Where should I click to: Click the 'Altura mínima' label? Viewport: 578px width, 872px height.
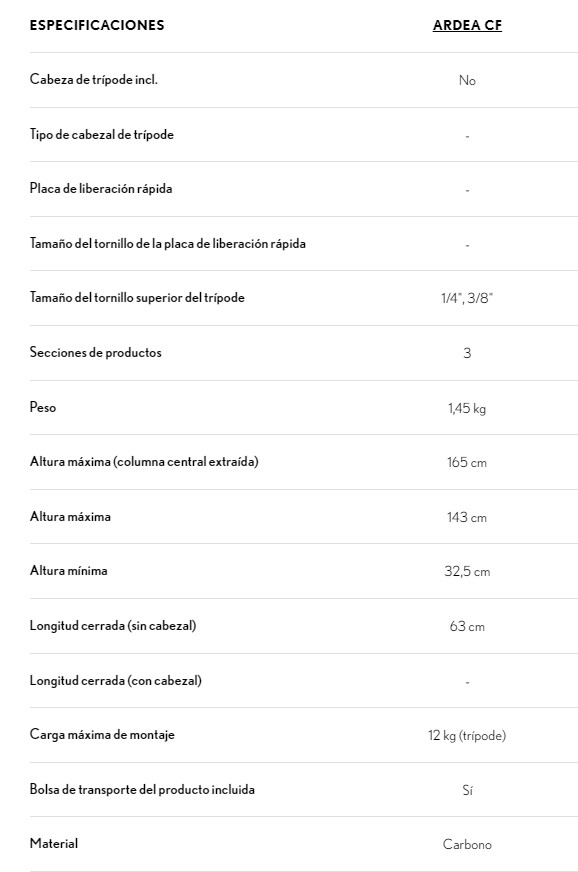[x=68, y=571]
